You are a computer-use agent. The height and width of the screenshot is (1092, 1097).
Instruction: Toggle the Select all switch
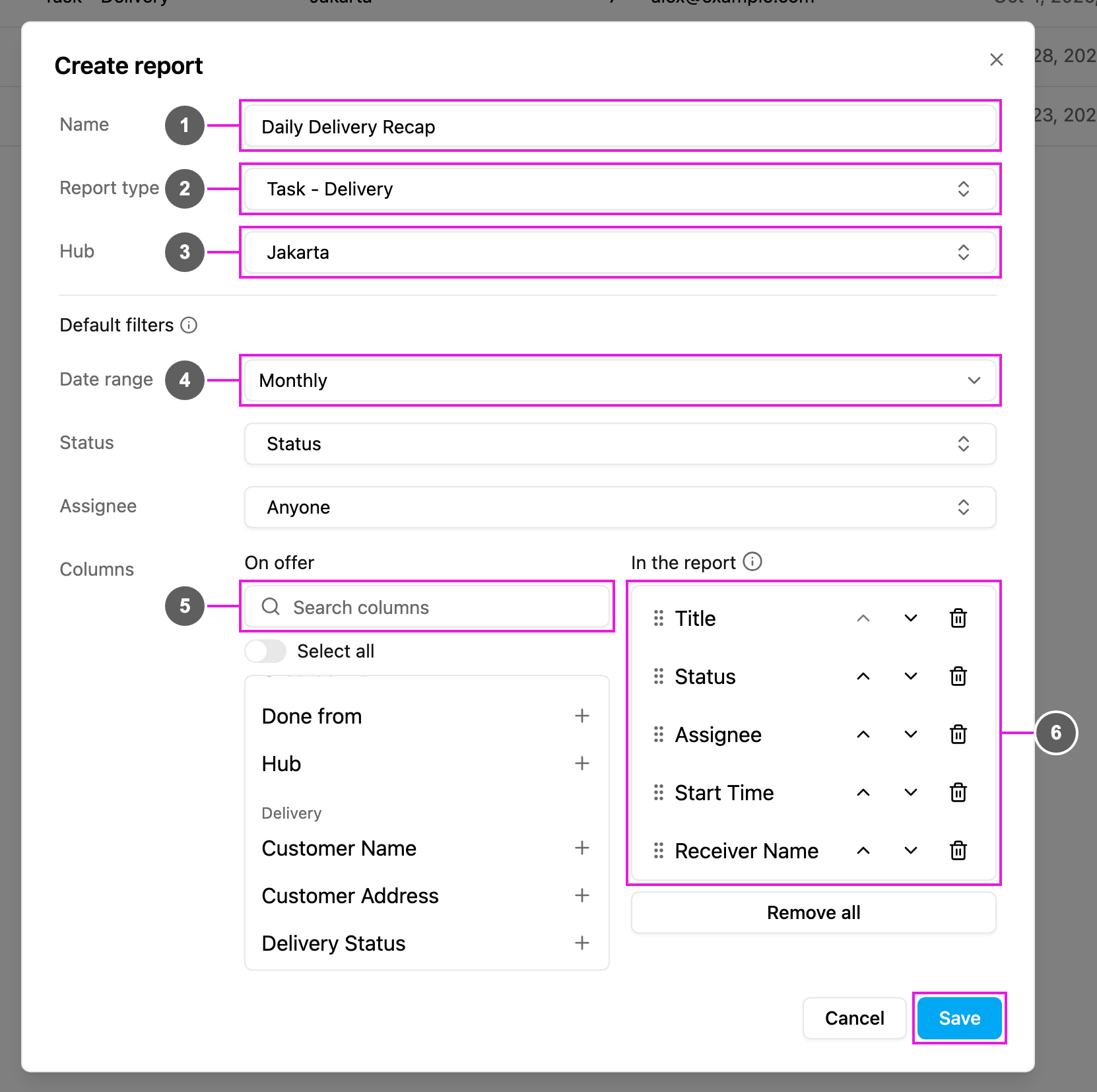[265, 652]
